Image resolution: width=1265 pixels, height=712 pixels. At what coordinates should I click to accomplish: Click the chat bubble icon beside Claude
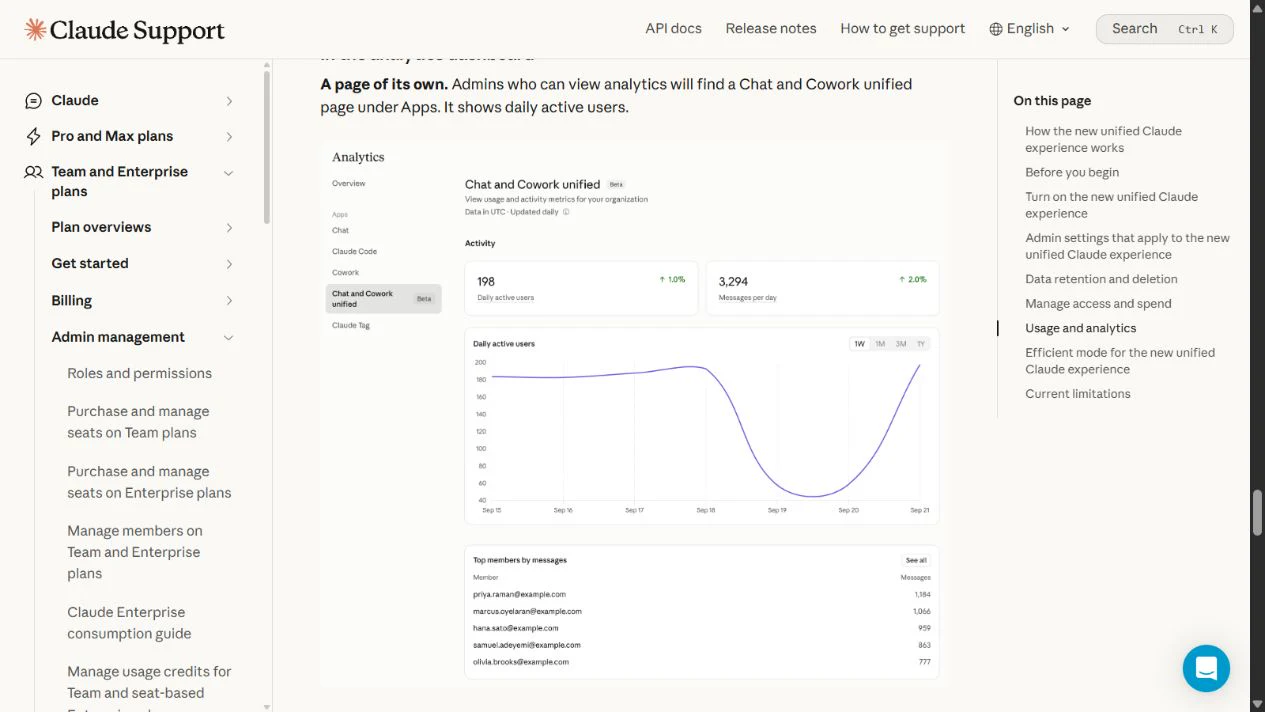click(x=34, y=101)
